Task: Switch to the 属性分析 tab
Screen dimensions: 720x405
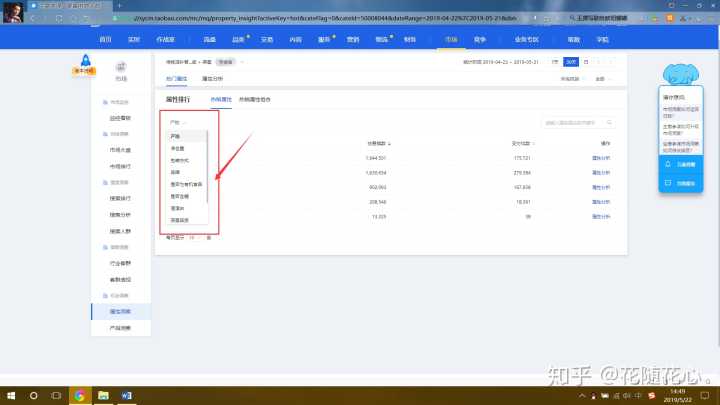Action: (x=212, y=79)
